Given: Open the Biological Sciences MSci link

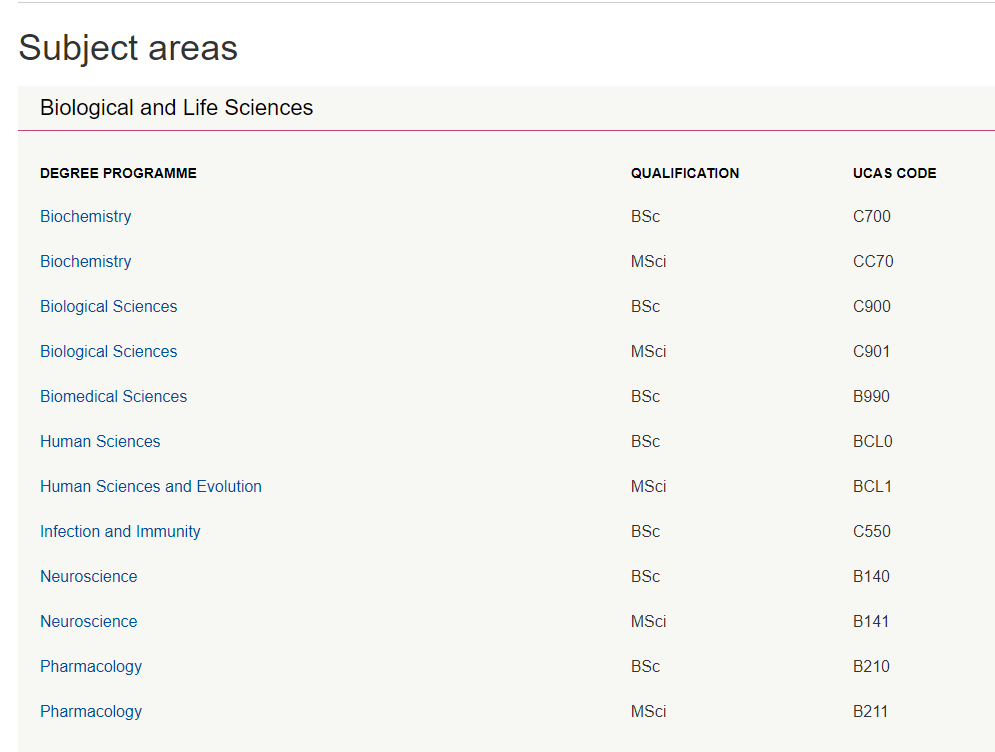Looking at the screenshot, I should click(x=109, y=352).
